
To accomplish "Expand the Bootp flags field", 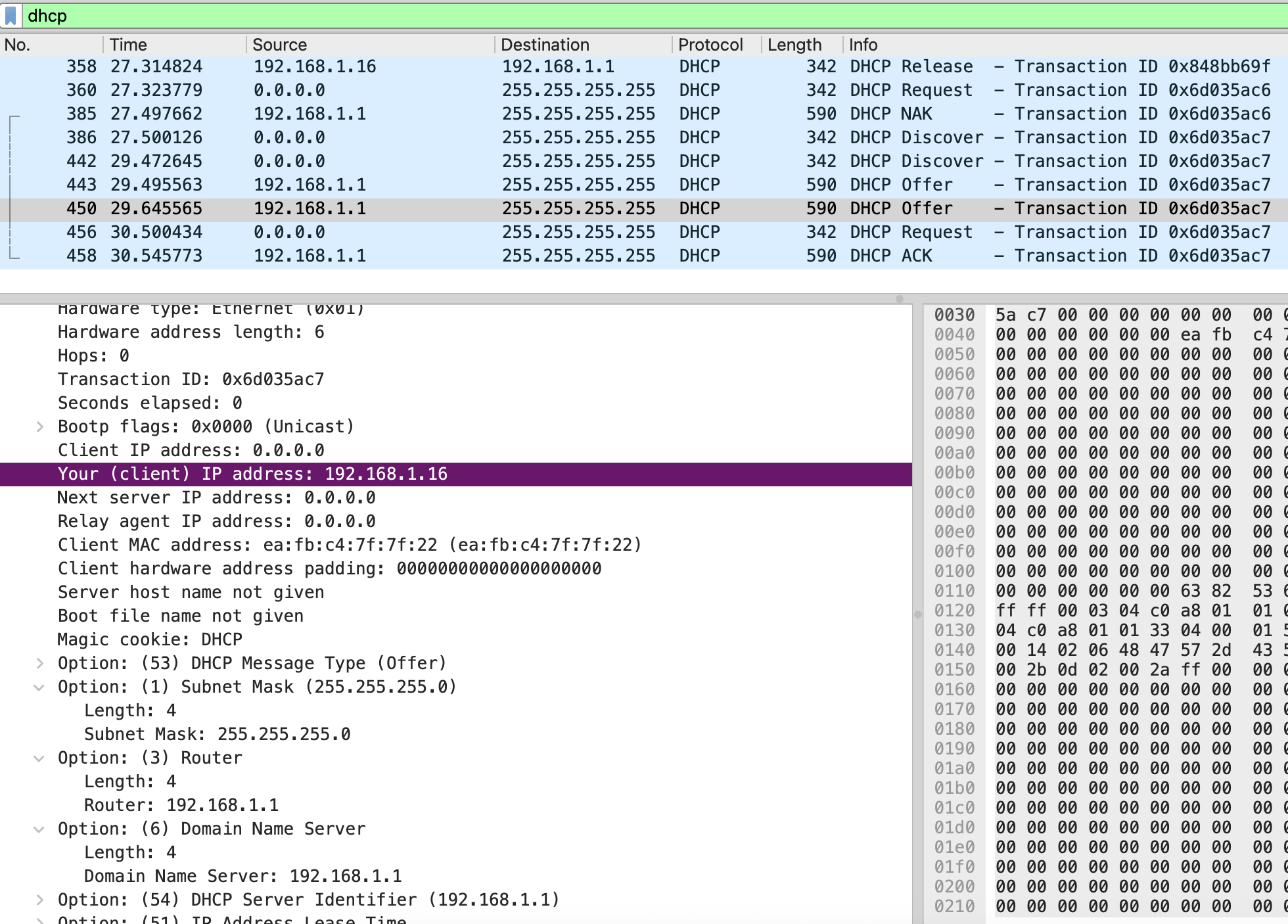I will pyautogui.click(x=40, y=427).
